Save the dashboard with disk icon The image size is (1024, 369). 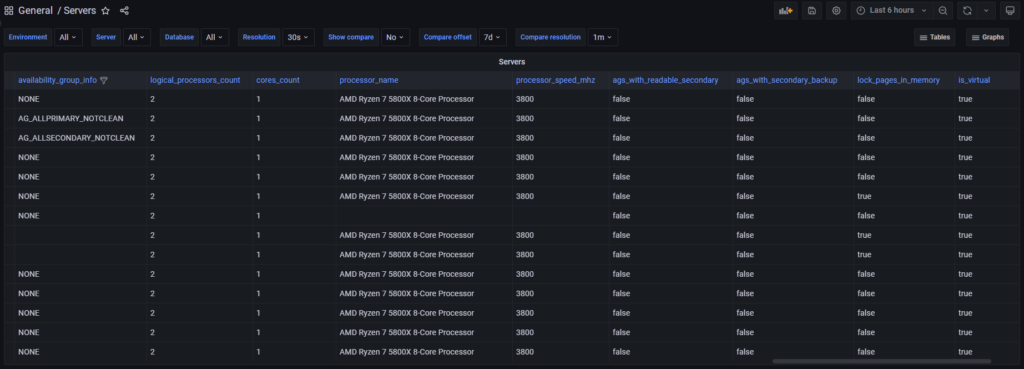click(x=812, y=10)
